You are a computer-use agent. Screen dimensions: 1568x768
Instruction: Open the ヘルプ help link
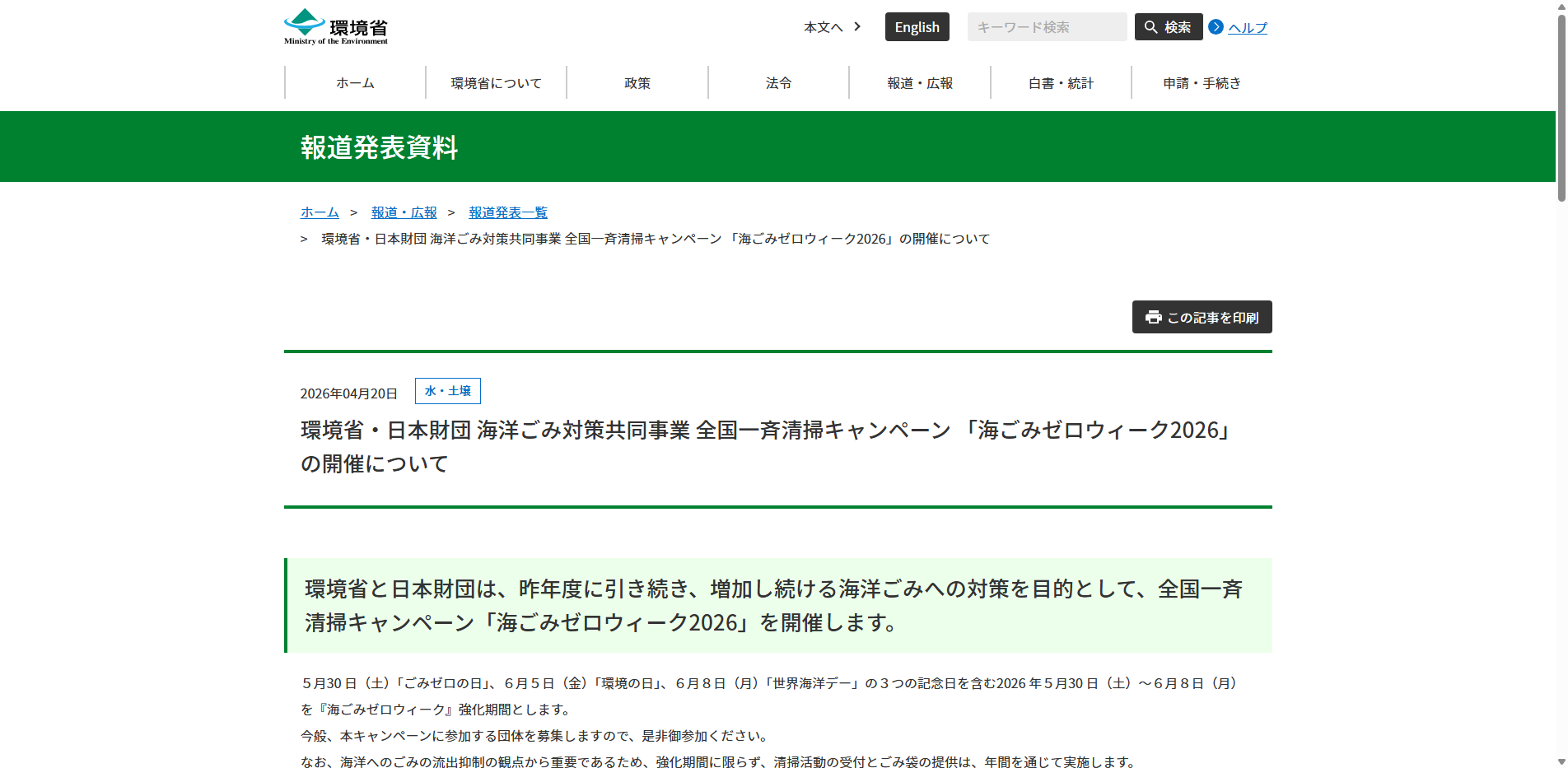coord(1248,26)
